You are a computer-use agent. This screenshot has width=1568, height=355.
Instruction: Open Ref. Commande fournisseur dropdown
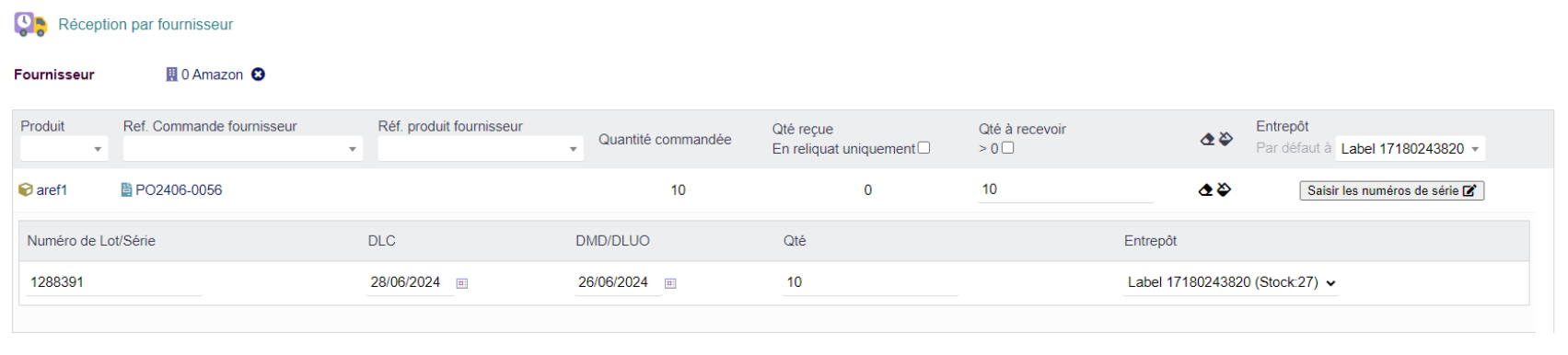pyautogui.click(x=242, y=149)
